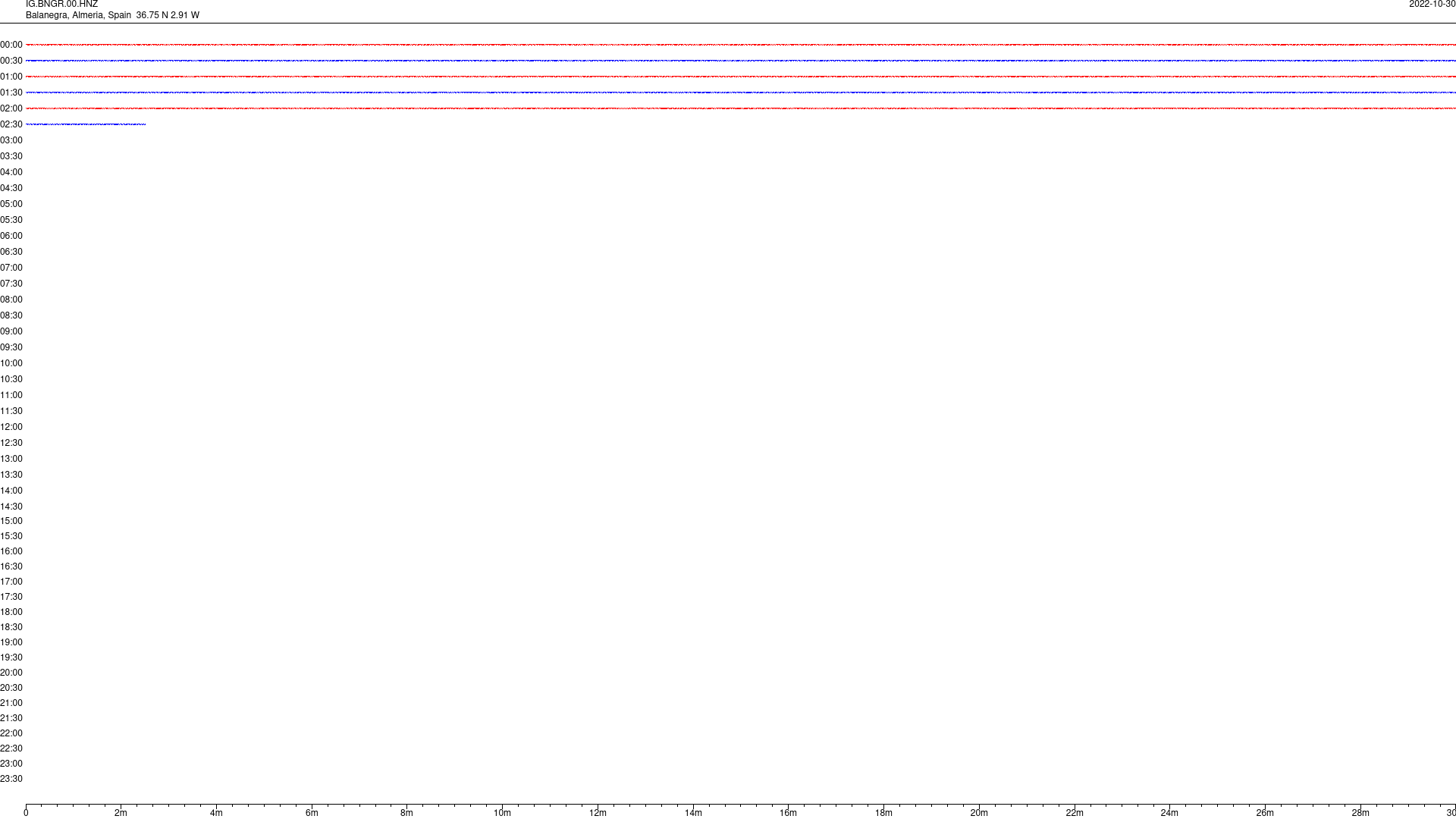Click the 22m tick label on axis
This screenshot has width=1456, height=819.
click(1075, 813)
